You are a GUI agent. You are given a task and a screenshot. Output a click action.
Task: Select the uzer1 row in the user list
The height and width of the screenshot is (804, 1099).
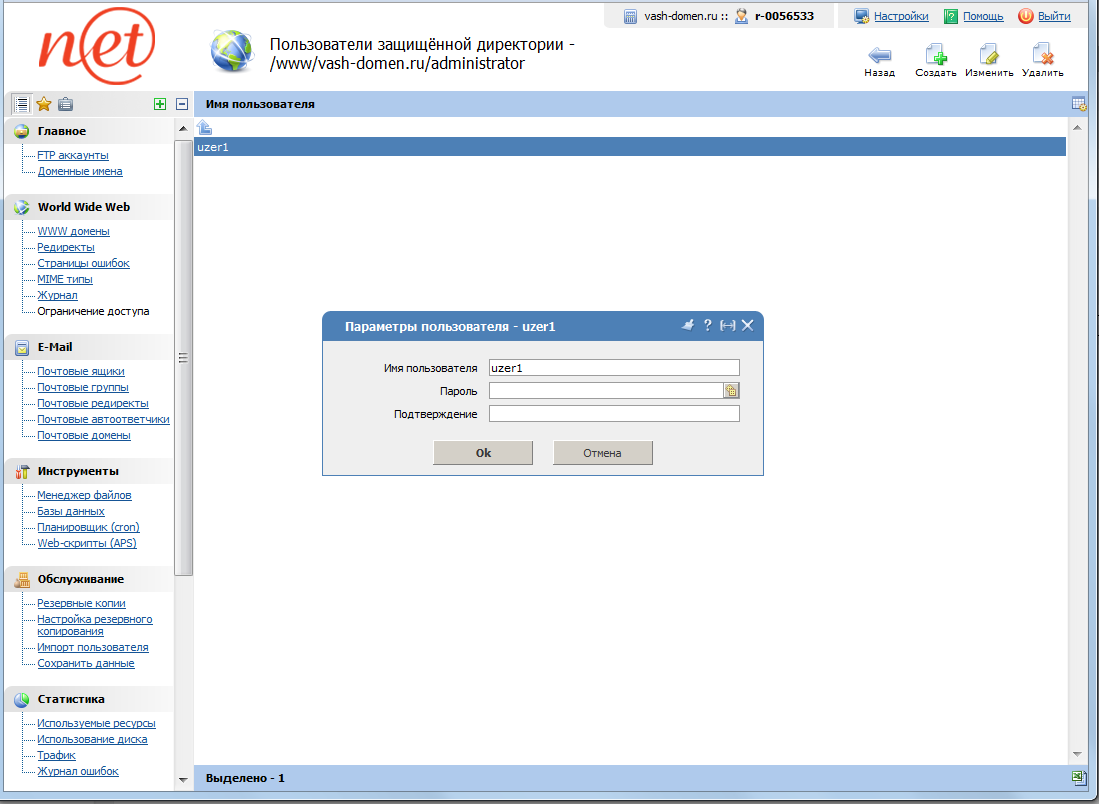pos(400,146)
